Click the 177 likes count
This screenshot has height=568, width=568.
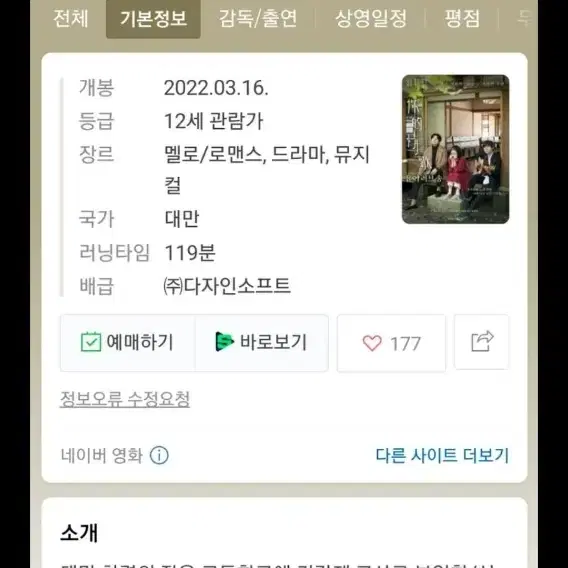click(x=405, y=343)
